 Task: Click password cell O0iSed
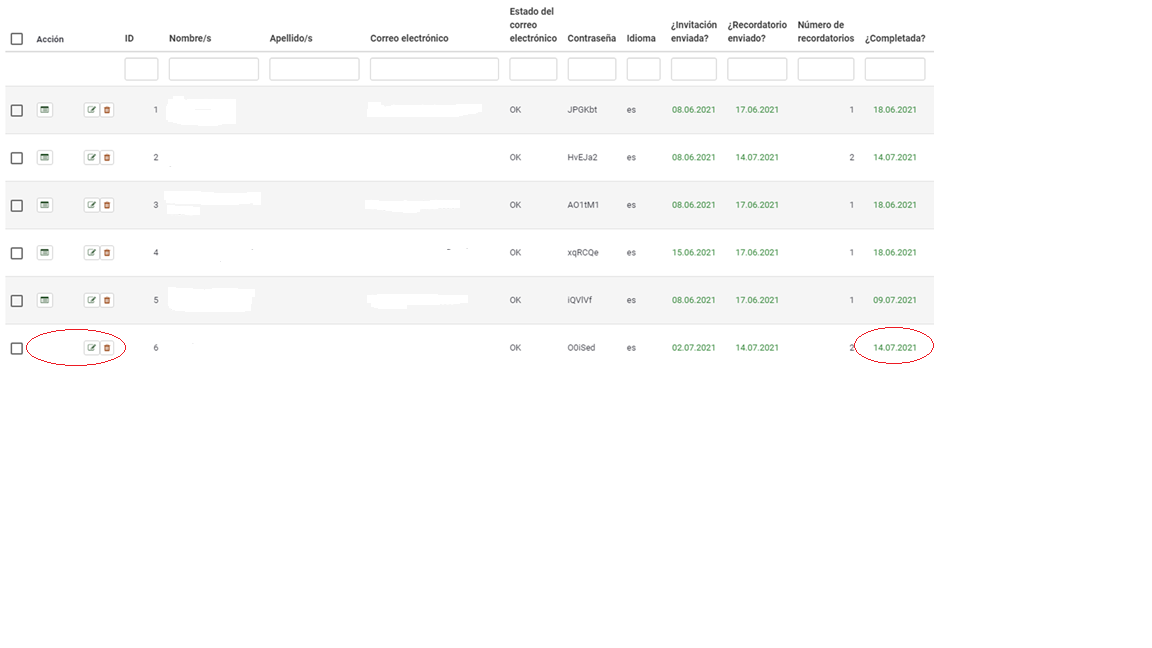pyautogui.click(x=581, y=348)
